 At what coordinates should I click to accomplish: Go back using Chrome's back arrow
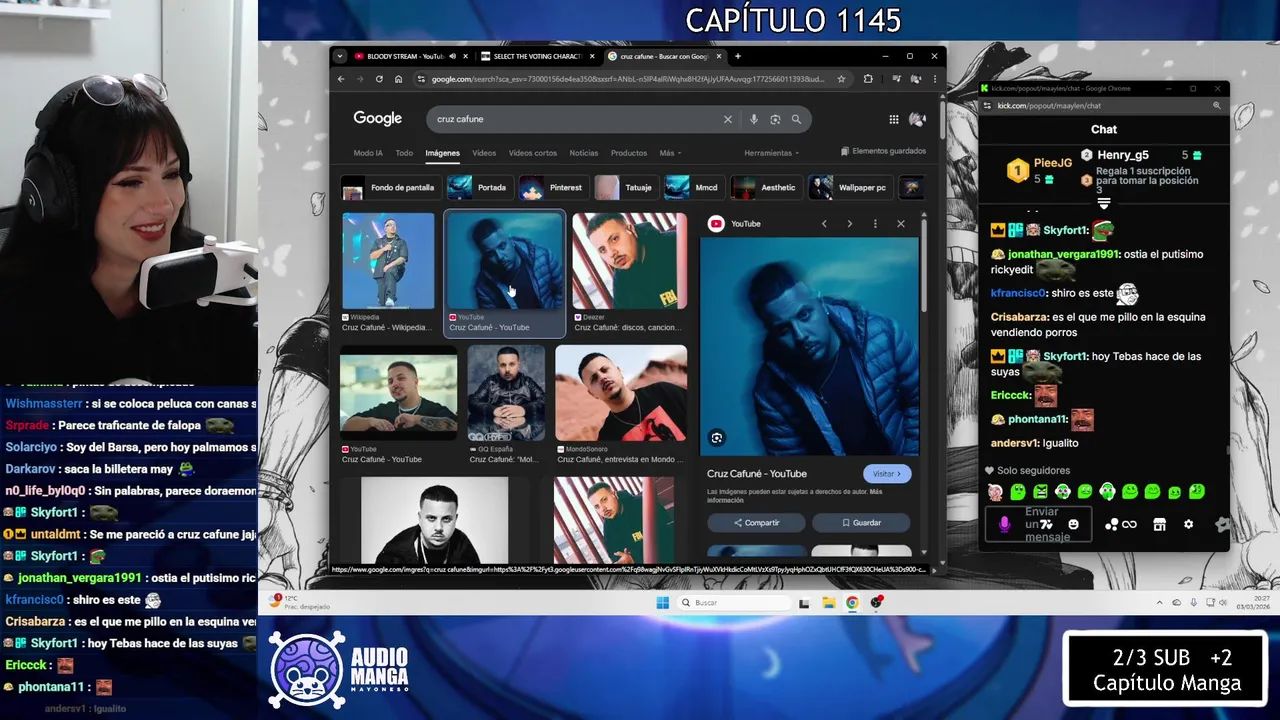pyautogui.click(x=341, y=79)
